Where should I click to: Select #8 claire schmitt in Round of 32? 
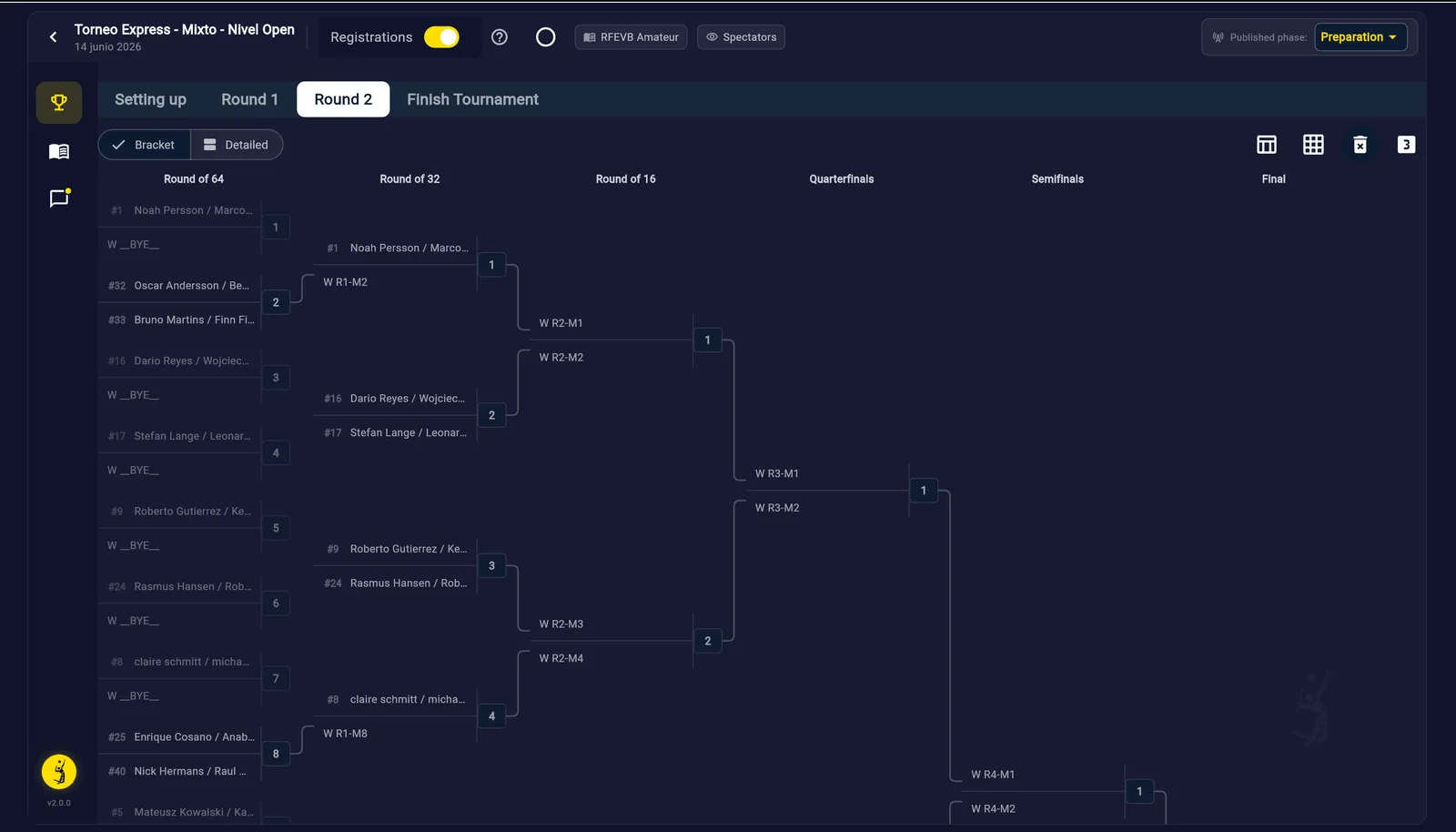pos(395,699)
